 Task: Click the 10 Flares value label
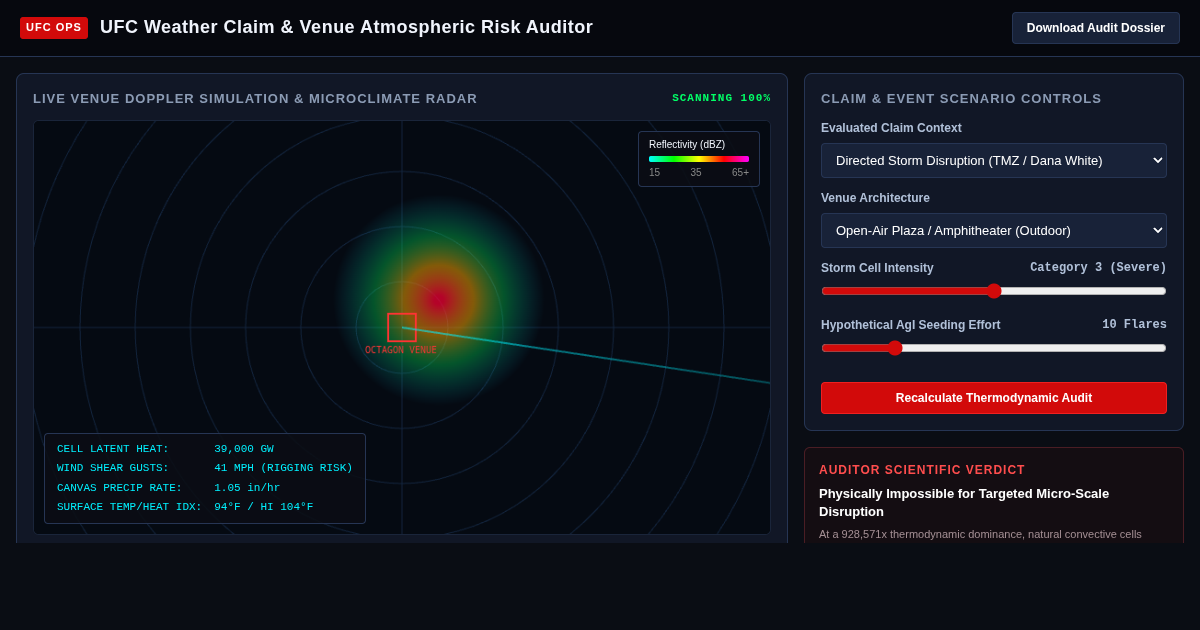pyautogui.click(x=1134, y=325)
